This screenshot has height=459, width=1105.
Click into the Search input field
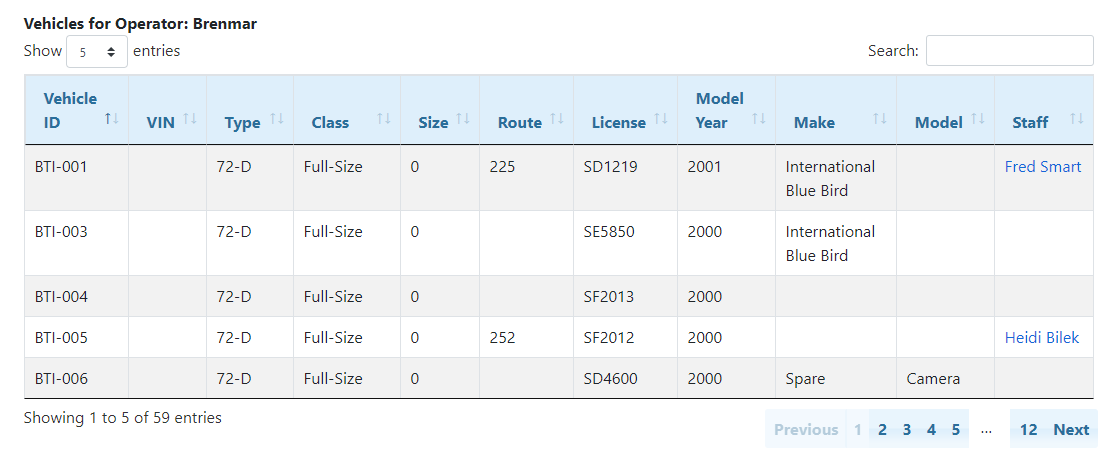[1009, 51]
